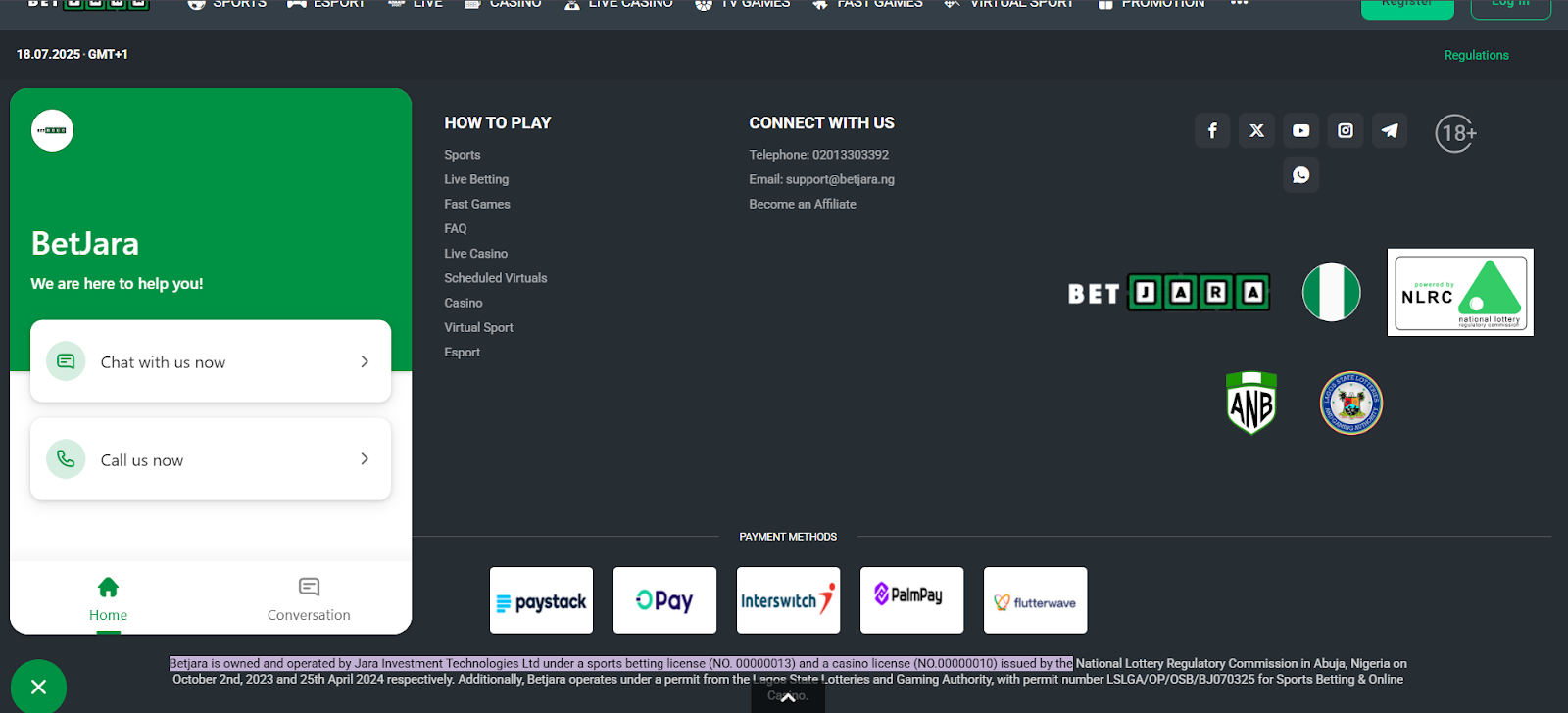Open the Esport footer link

tap(463, 353)
